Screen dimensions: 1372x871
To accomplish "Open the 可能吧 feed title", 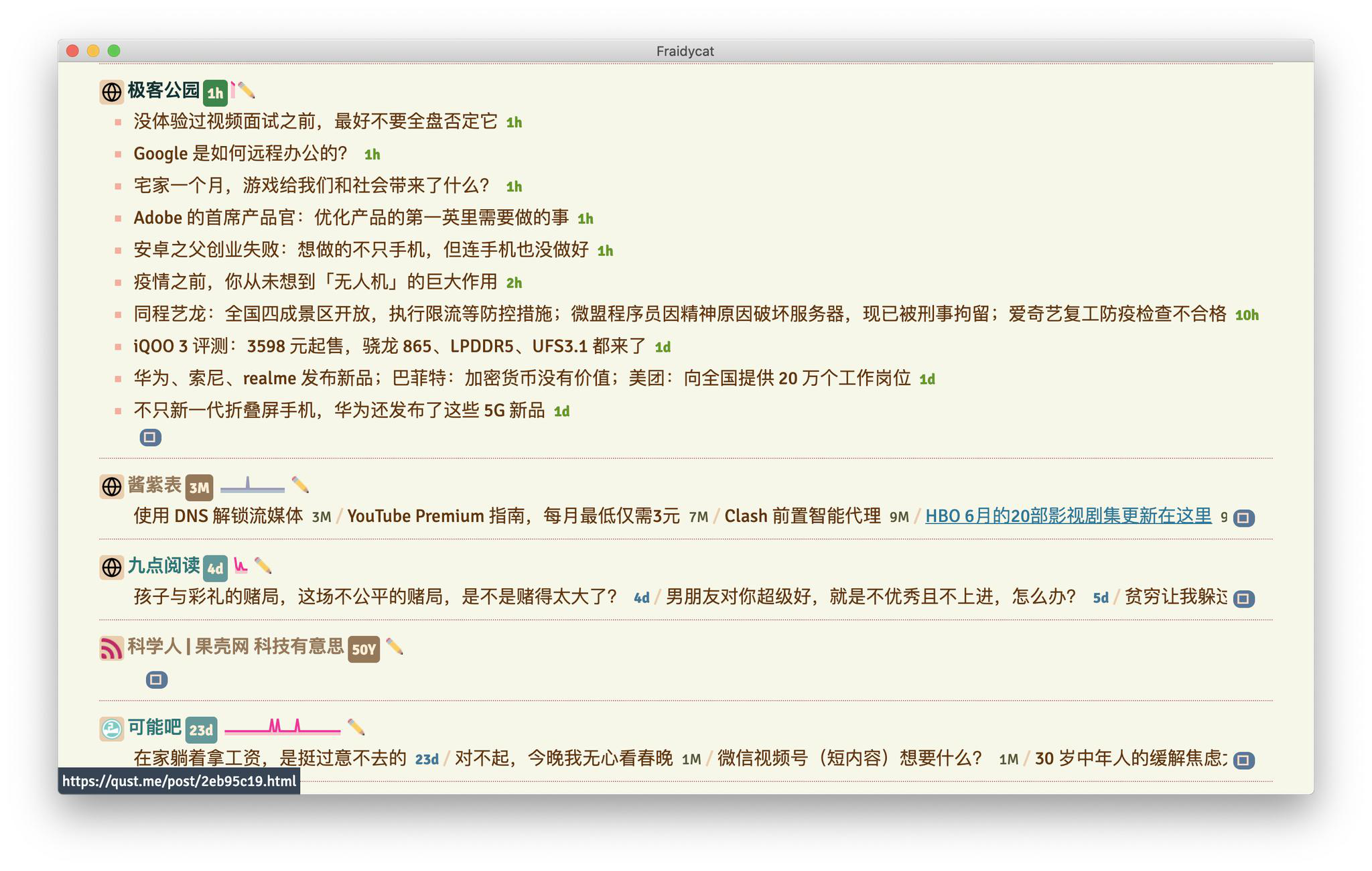I will [x=154, y=727].
